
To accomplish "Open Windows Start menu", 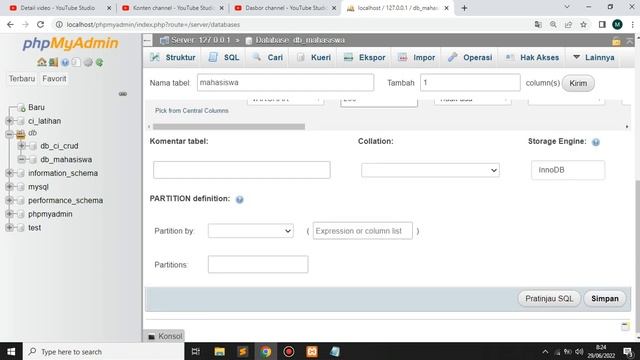I will [11, 351].
